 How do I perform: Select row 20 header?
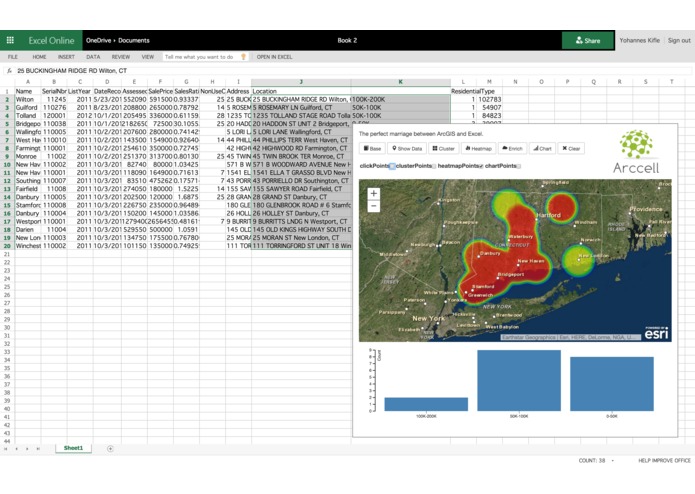point(7,246)
